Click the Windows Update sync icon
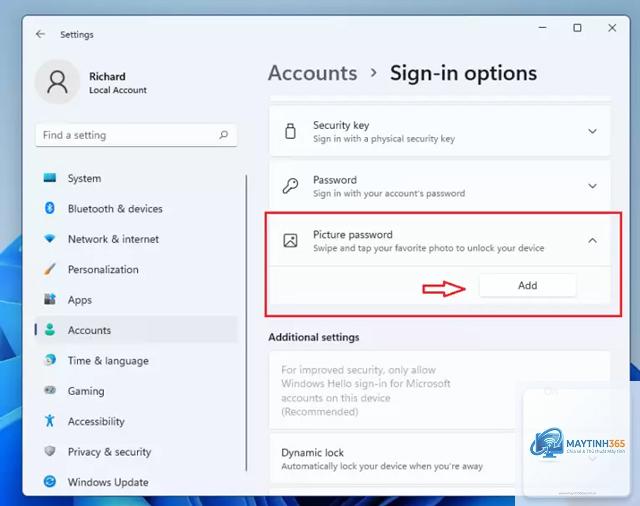 point(50,482)
